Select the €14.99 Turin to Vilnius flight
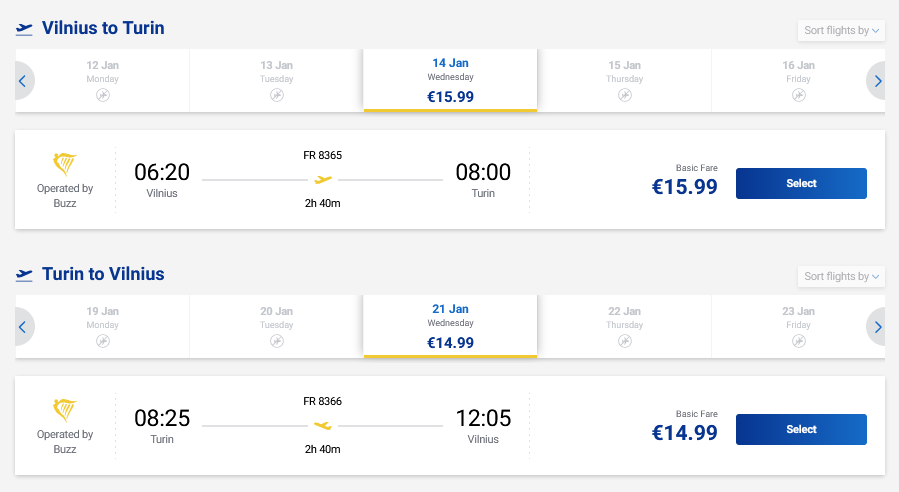 pos(801,429)
